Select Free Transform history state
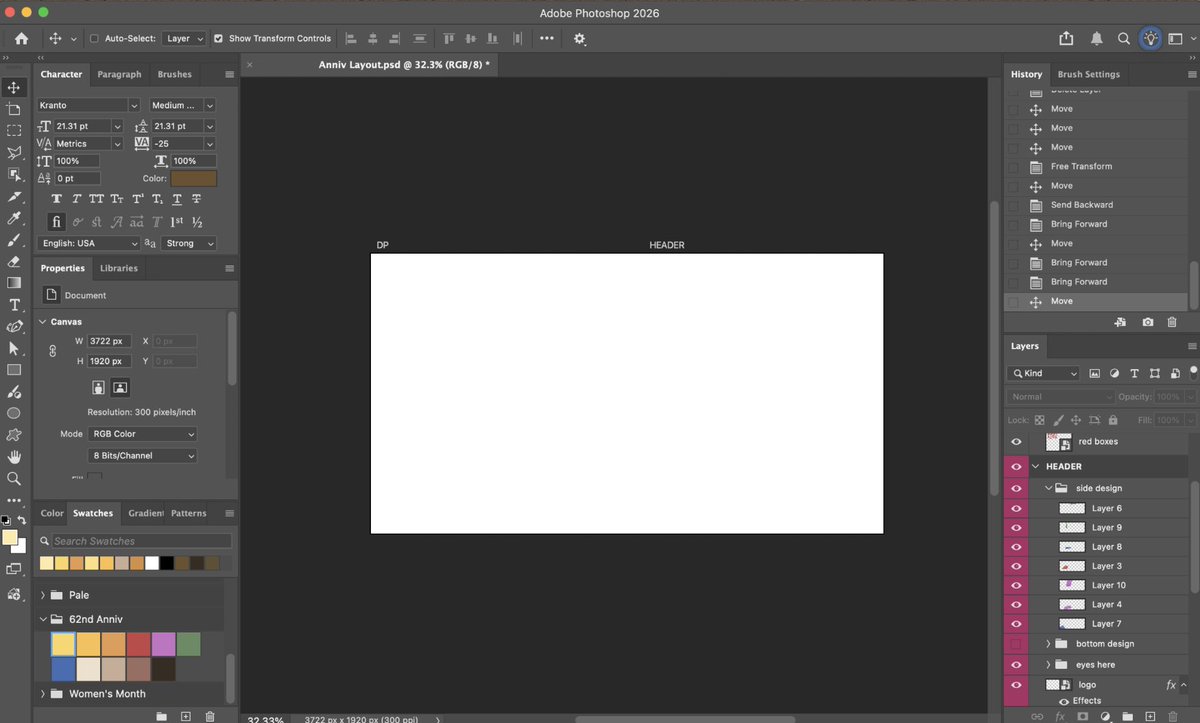The image size is (1200, 723). [x=1081, y=167]
